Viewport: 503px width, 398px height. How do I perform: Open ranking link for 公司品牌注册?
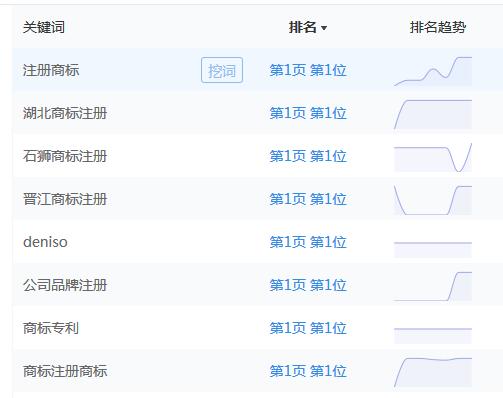pos(308,285)
